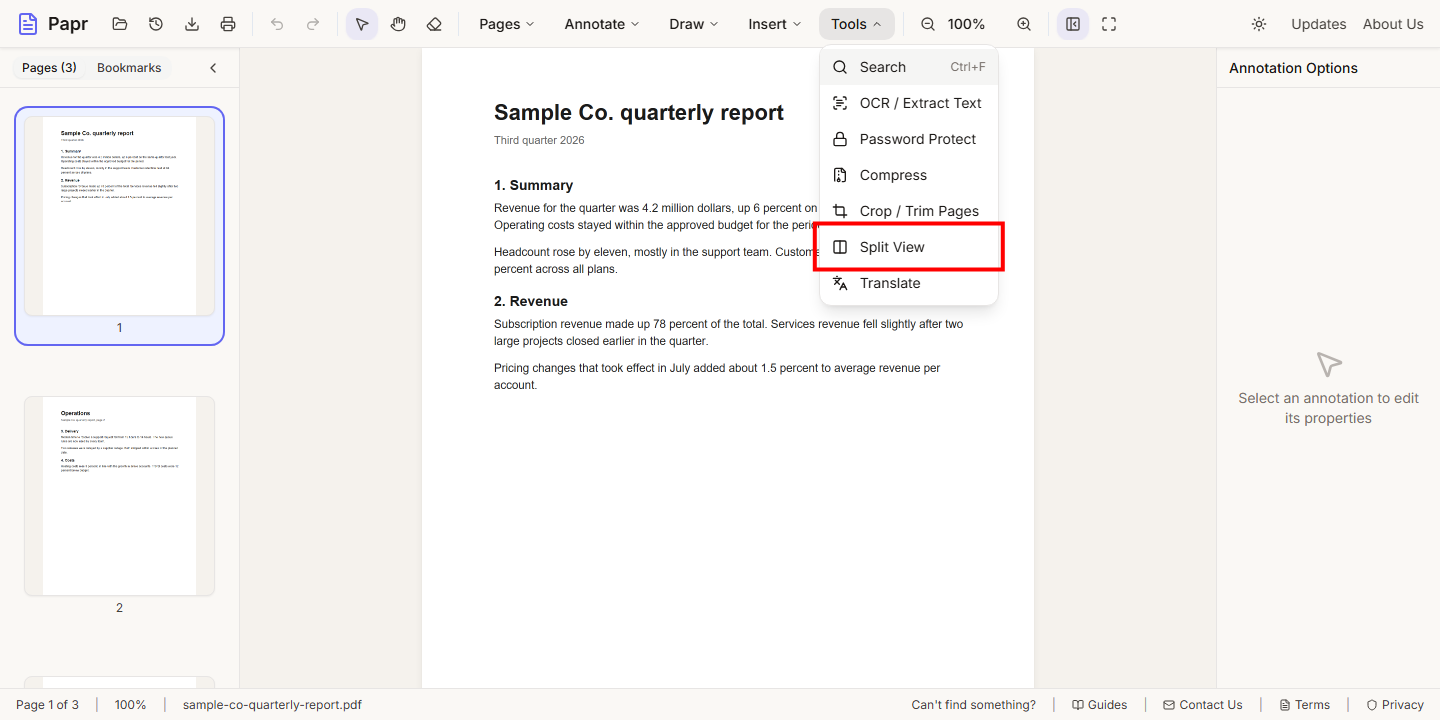
Task: Open the About Us link
Action: pyautogui.click(x=1393, y=24)
